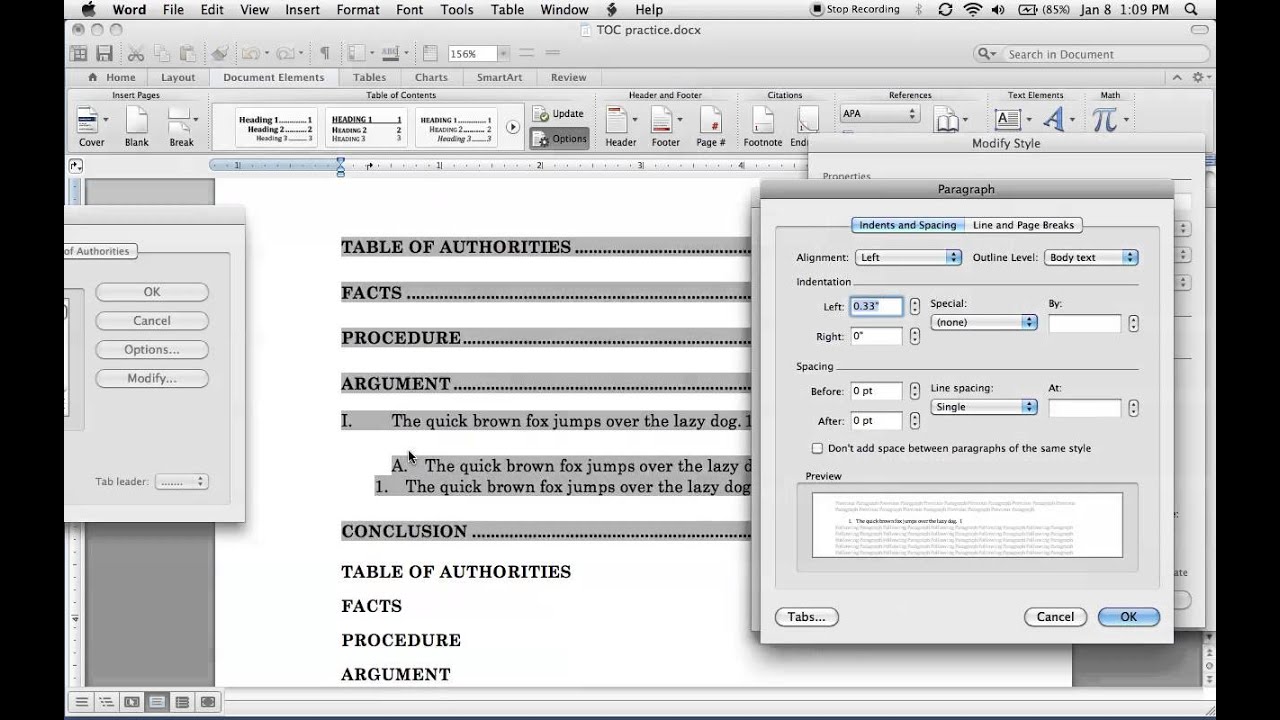This screenshot has height=720, width=1280.
Task: Click the WordArt letter A icon
Action: (x=1053, y=120)
